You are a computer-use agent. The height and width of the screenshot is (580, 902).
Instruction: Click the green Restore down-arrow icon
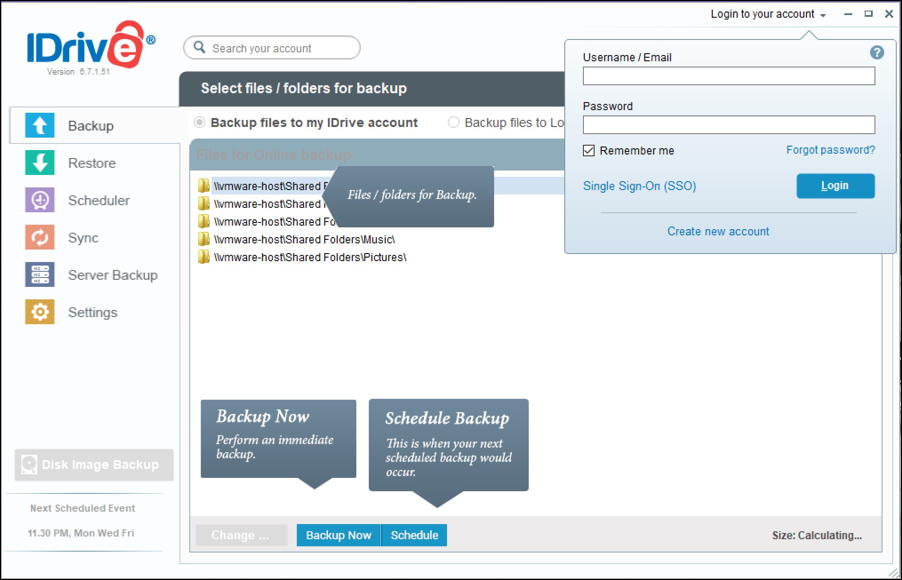coord(40,163)
